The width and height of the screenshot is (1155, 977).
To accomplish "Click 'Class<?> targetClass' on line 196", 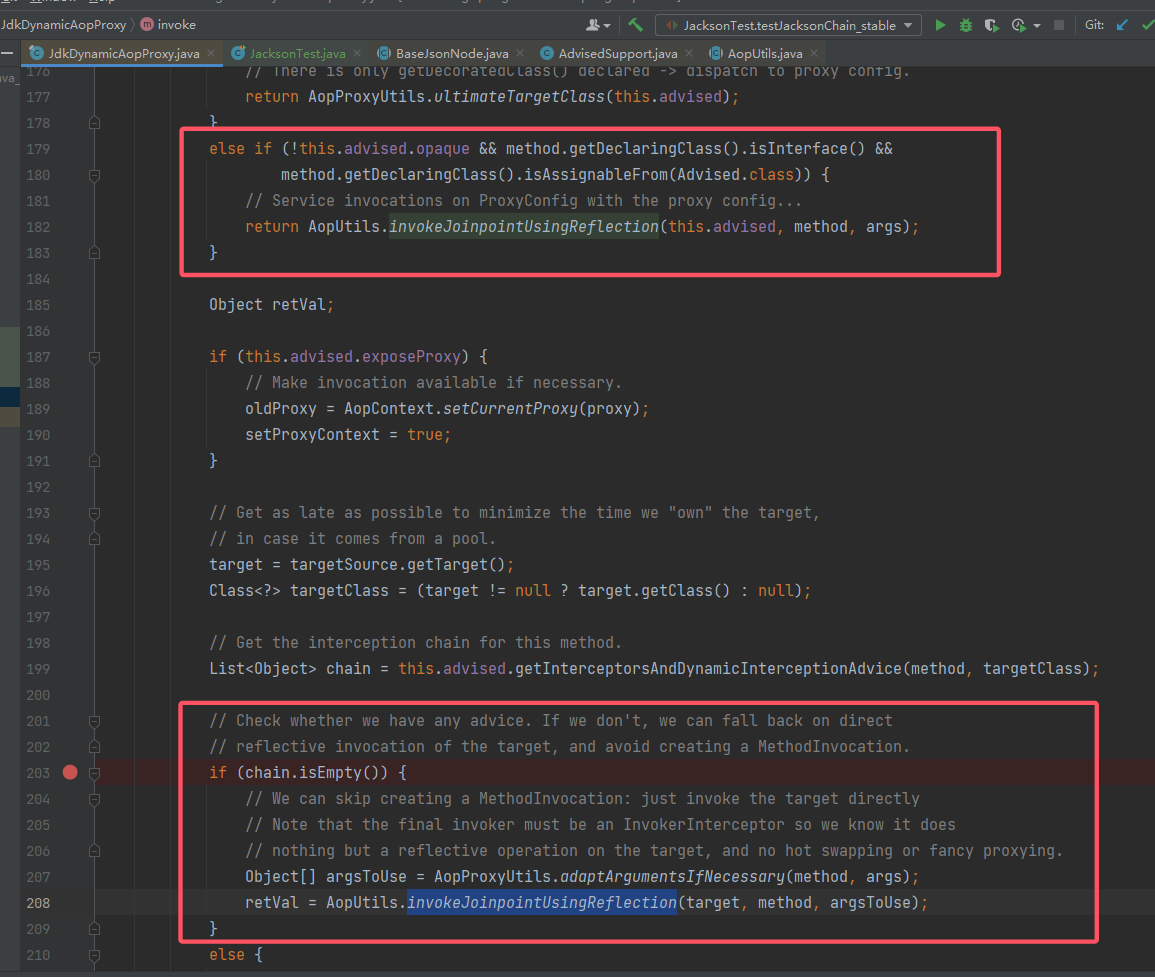I will (x=298, y=590).
